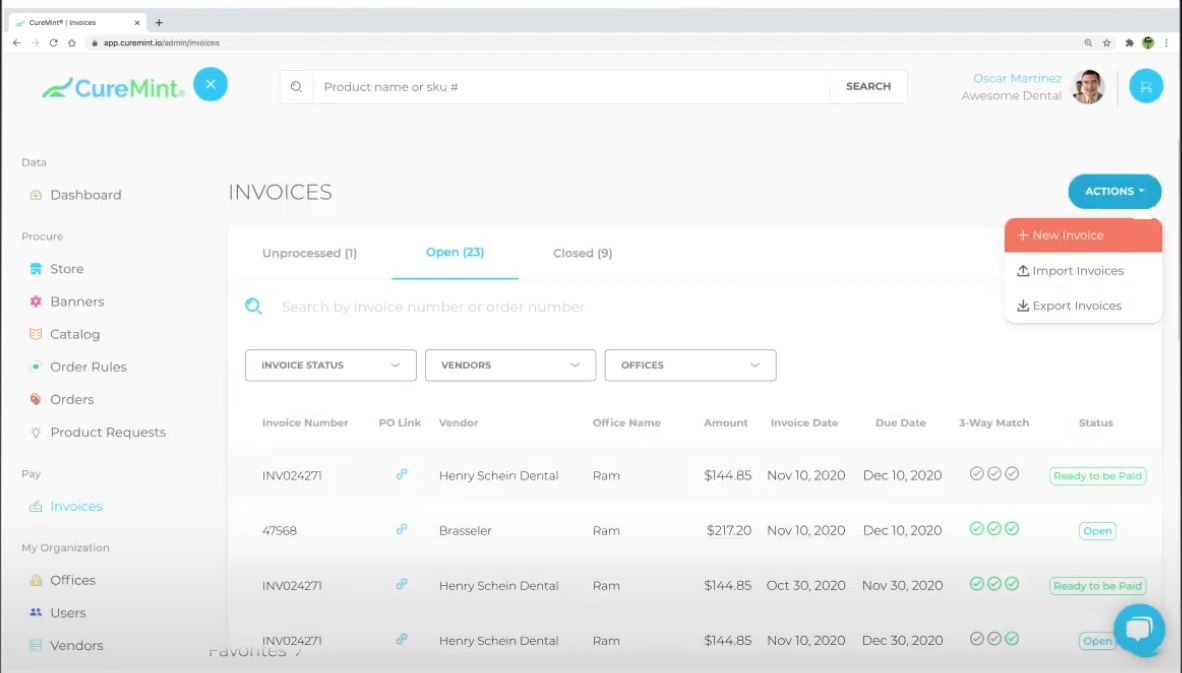Click the Dashboard icon
Viewport: 1182px width, 673px height.
(x=35, y=194)
